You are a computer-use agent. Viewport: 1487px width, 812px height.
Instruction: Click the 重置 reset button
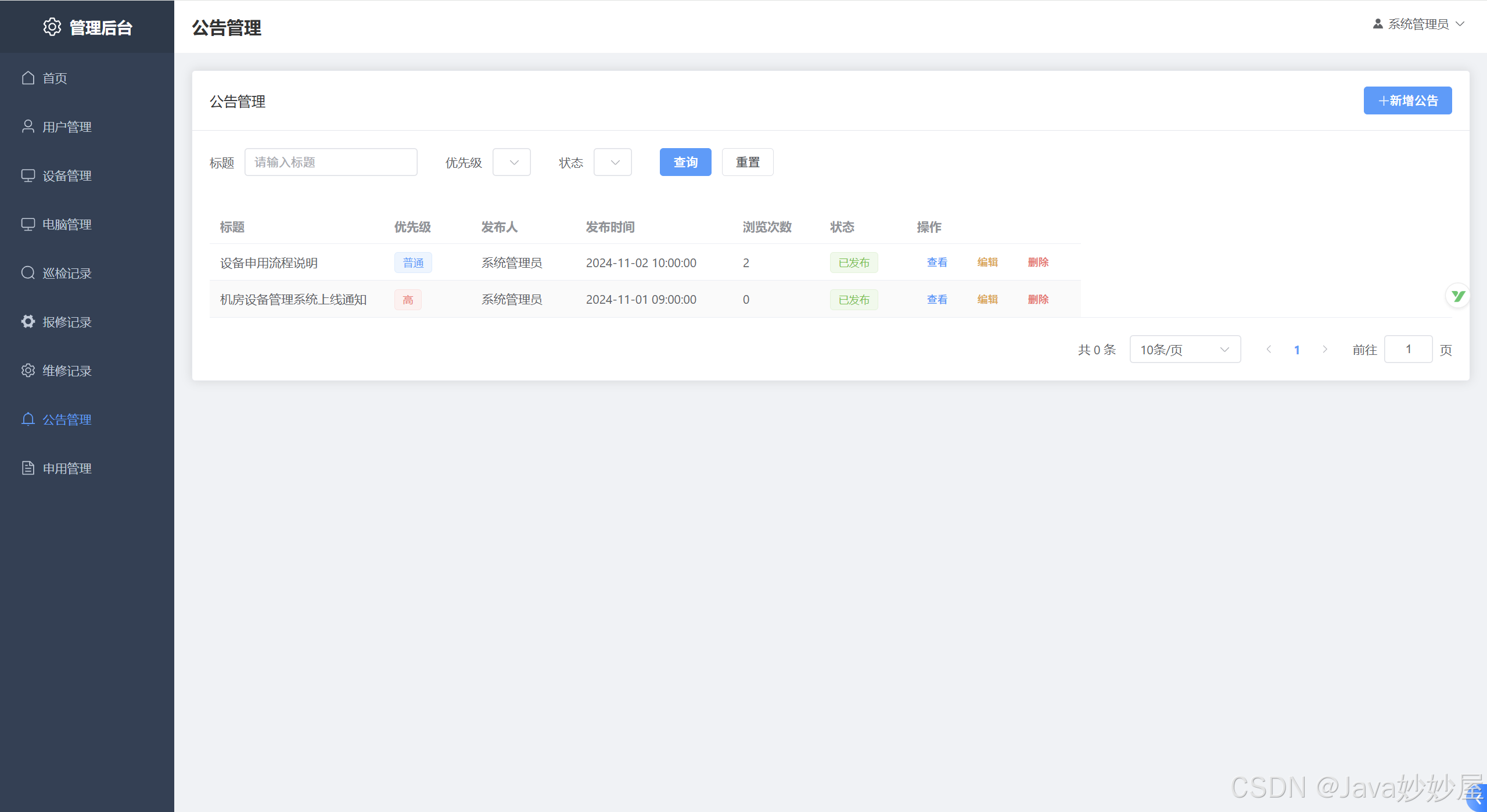(x=748, y=162)
